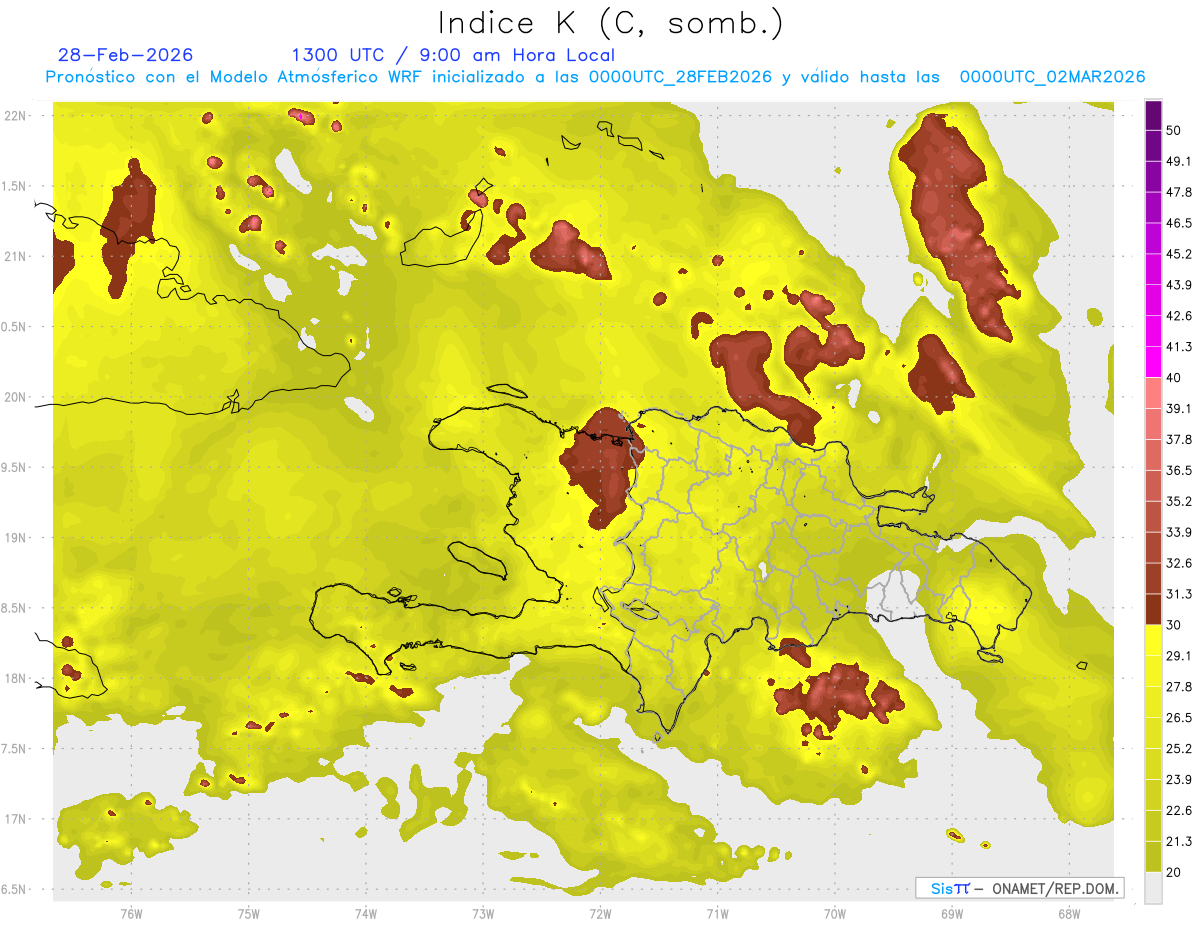Click the "75W" longitude label
The height and width of the screenshot is (927, 1200).
(x=249, y=914)
